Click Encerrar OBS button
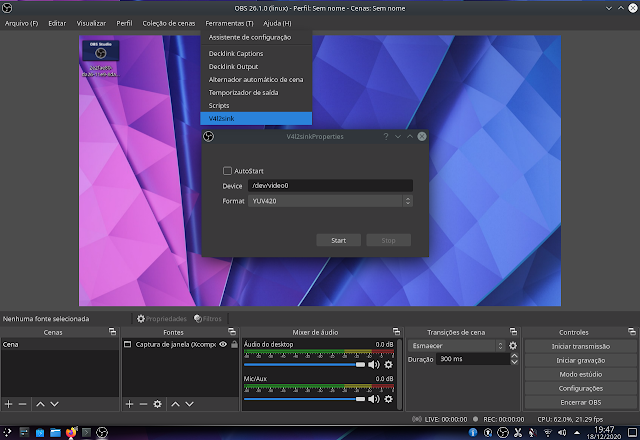The width and height of the screenshot is (640, 440). click(580, 402)
